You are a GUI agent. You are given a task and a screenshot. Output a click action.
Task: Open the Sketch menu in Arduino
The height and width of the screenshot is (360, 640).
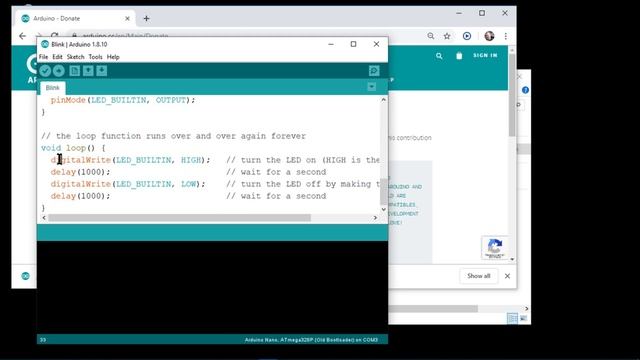click(x=76, y=57)
